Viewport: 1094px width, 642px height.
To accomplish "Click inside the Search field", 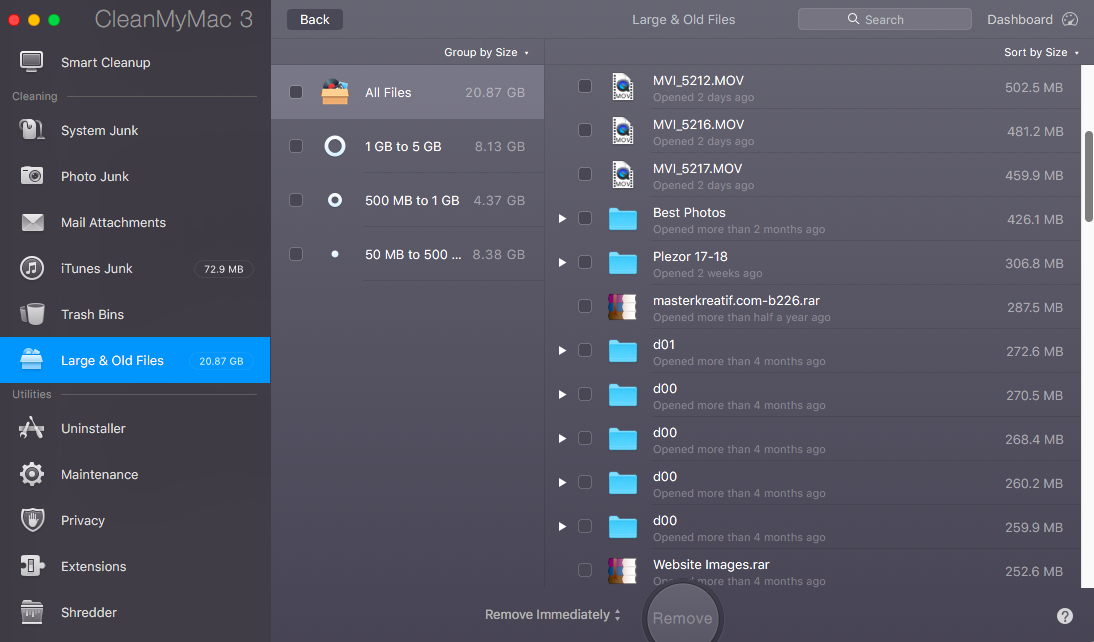I will click(x=884, y=18).
